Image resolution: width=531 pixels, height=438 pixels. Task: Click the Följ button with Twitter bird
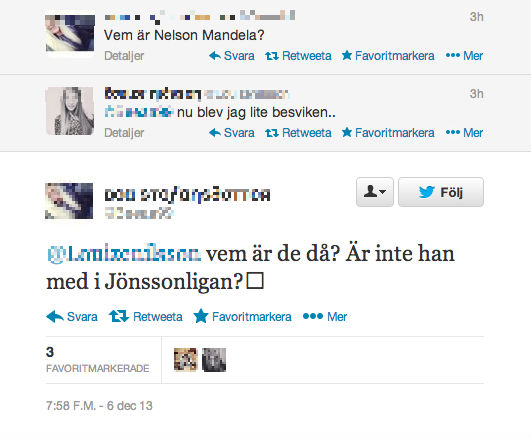(x=441, y=192)
